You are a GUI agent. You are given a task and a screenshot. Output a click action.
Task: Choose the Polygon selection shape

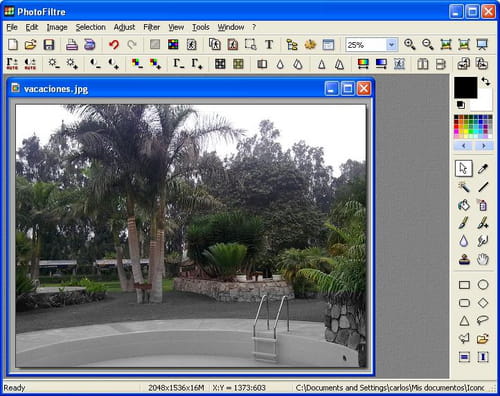[x=464, y=339]
